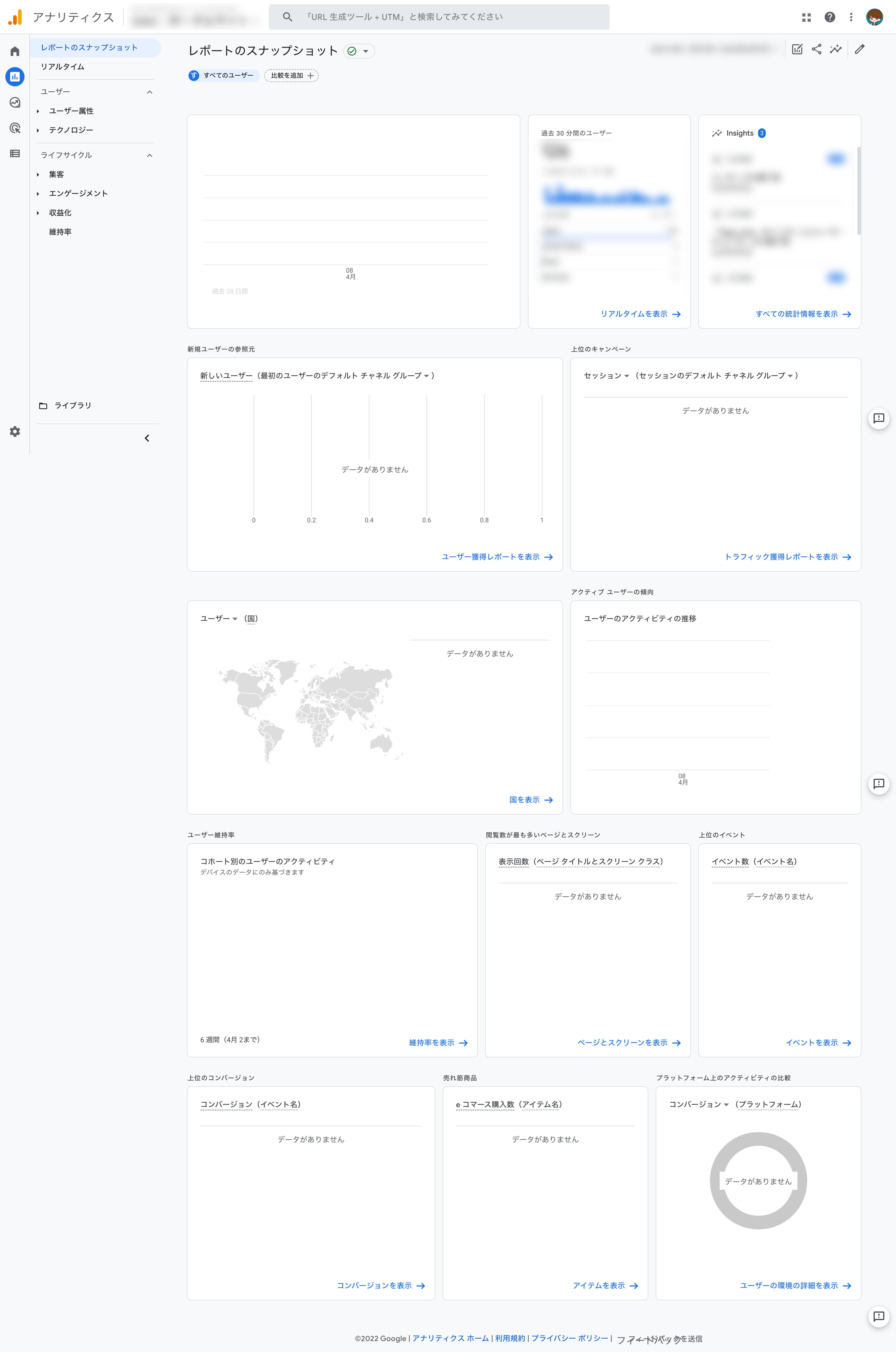Click リアルタイムを表示 link

point(640,314)
